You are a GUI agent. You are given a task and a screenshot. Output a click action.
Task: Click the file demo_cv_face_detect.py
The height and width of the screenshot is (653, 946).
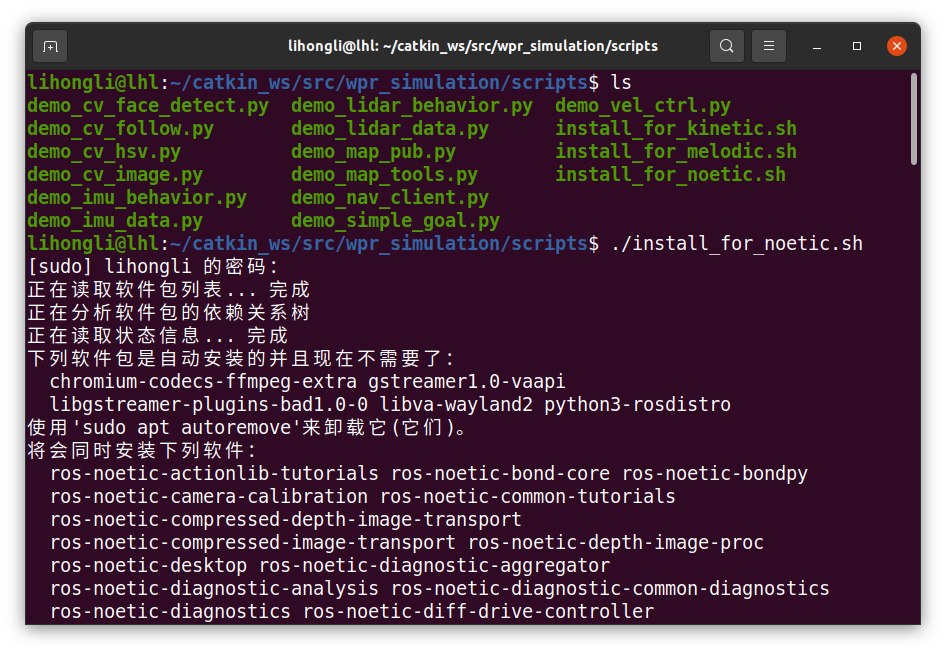click(x=148, y=106)
